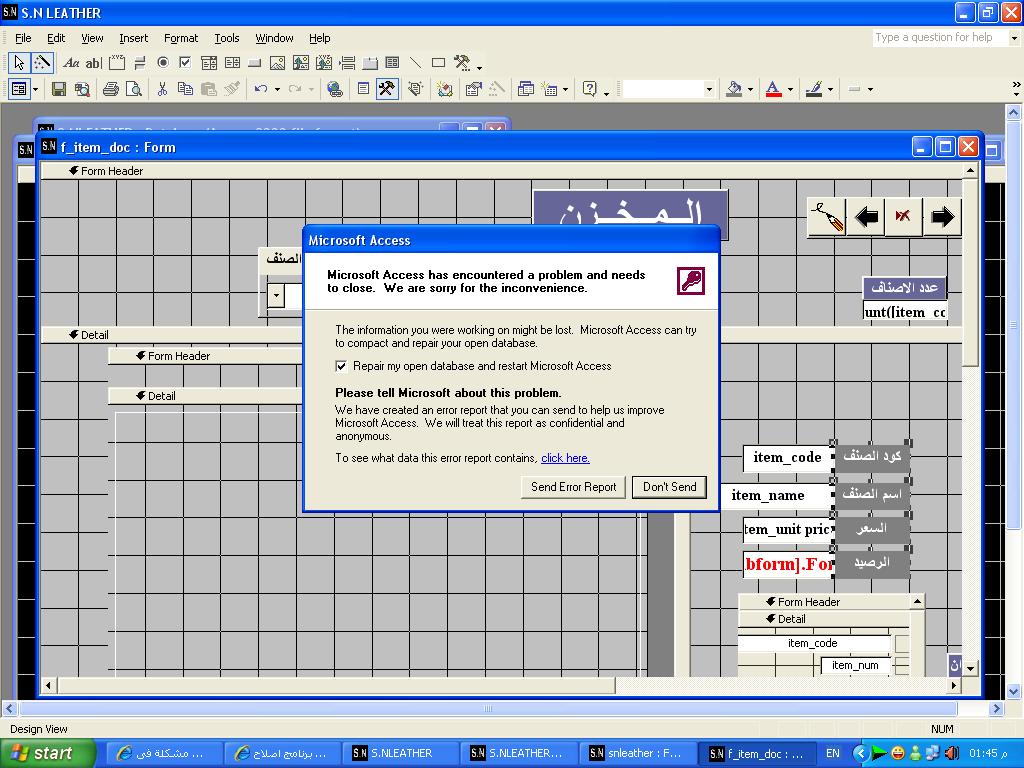Select the Option Group tool
This screenshot has width=1024, height=768.
[117, 63]
